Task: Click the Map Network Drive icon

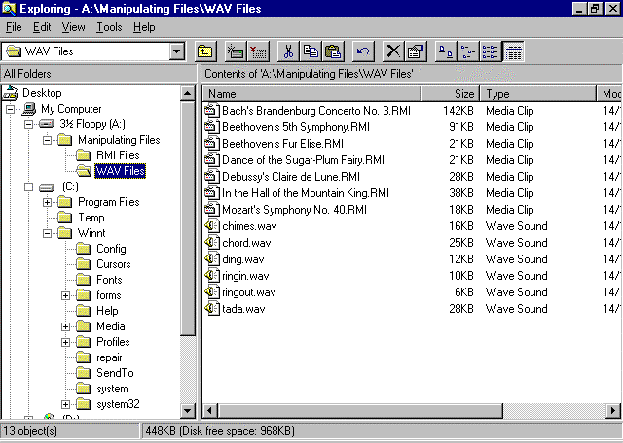Action: (236, 51)
